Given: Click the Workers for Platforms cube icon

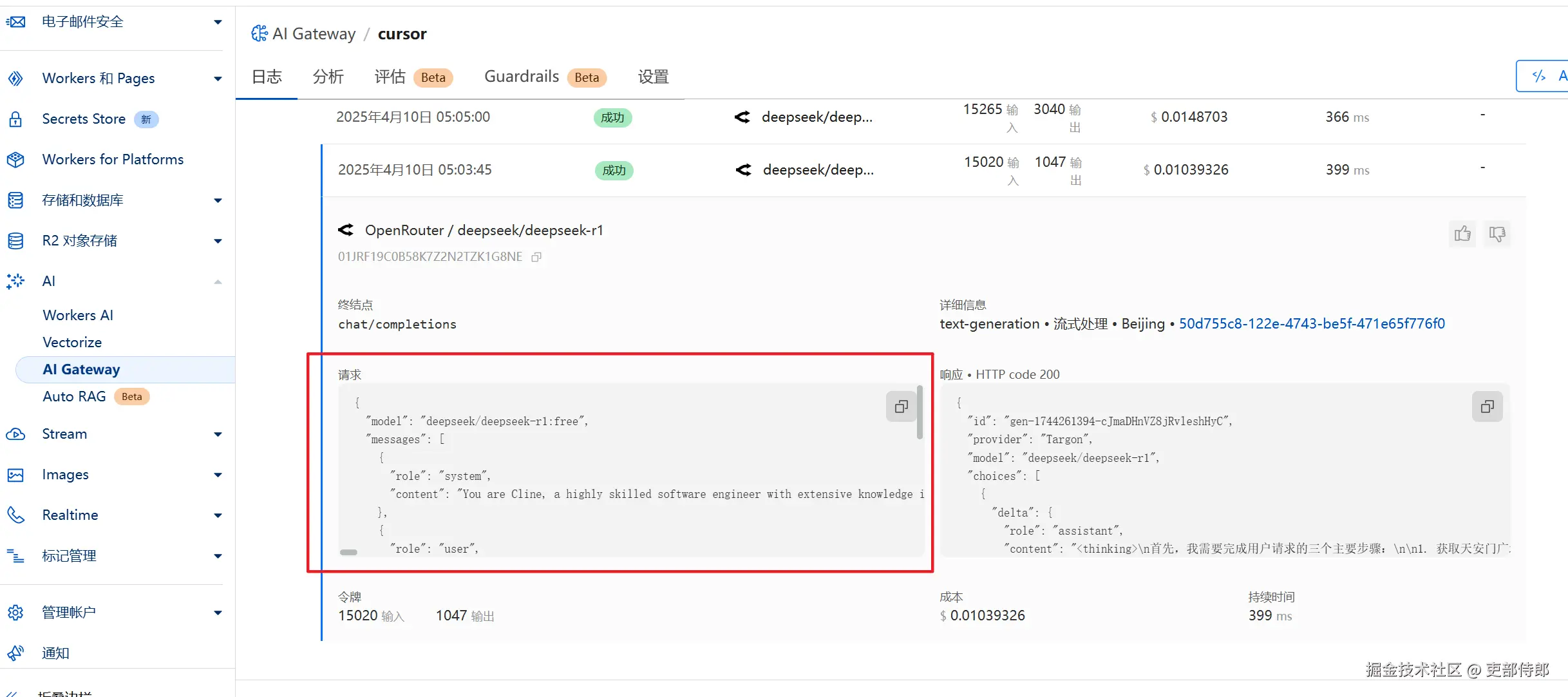Looking at the screenshot, I should tap(15, 160).
